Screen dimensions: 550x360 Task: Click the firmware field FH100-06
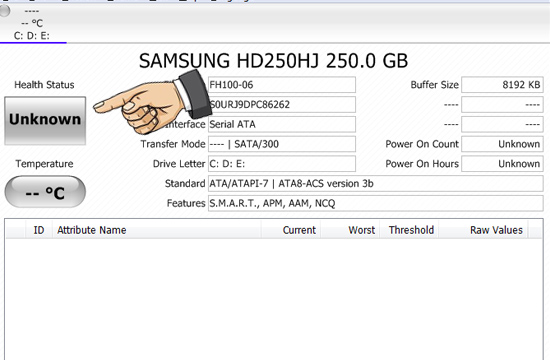282,85
